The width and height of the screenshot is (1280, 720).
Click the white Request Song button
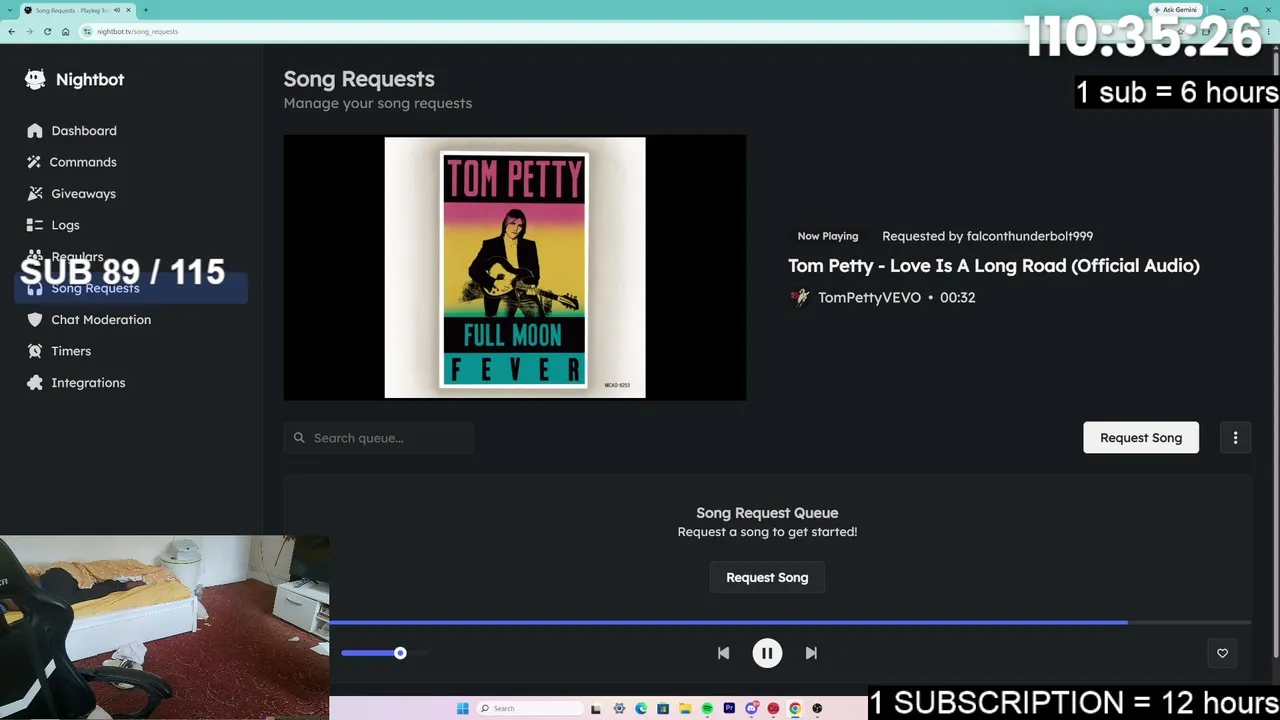click(x=1141, y=438)
